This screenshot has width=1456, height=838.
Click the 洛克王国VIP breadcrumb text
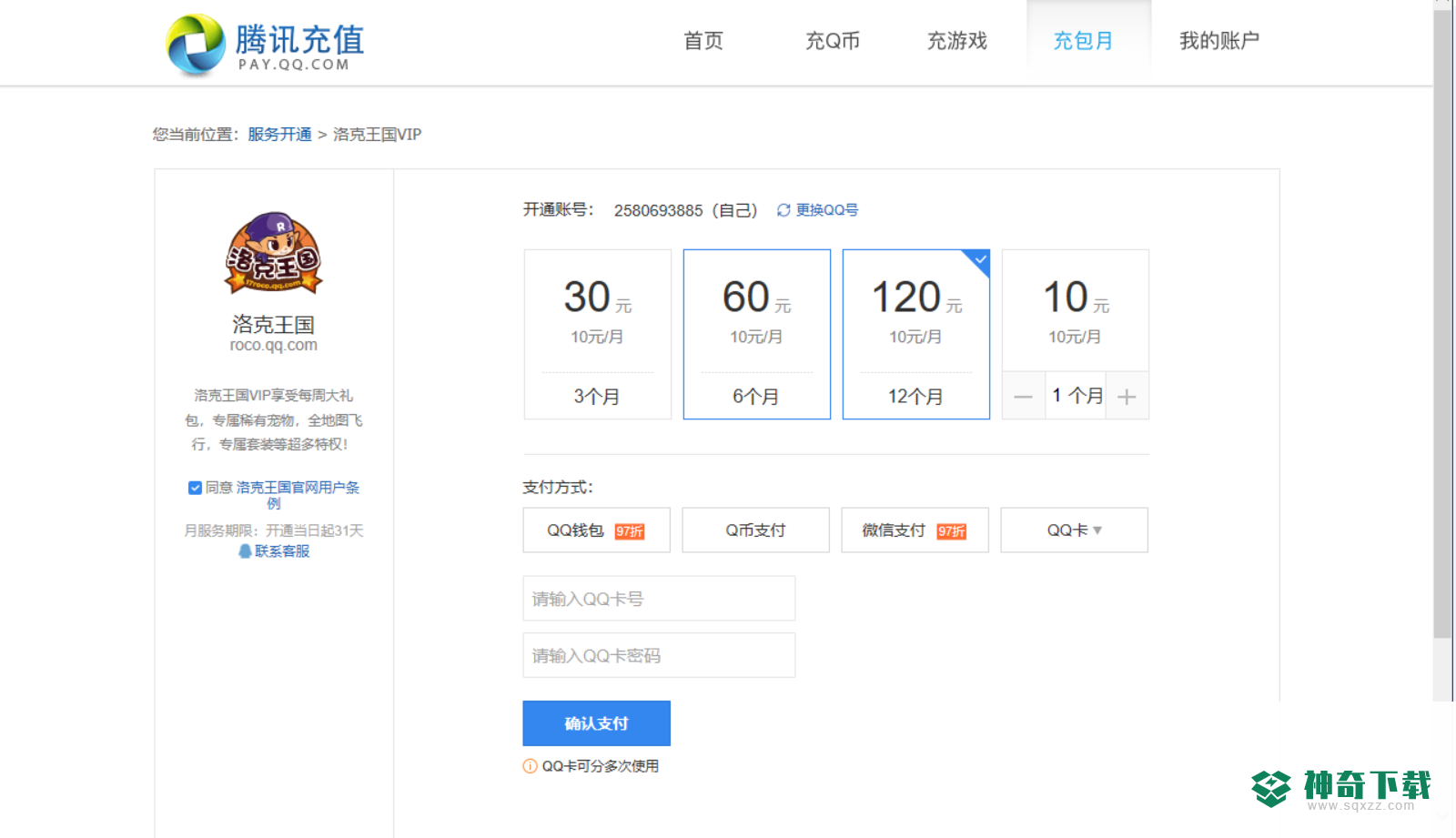pos(377,135)
